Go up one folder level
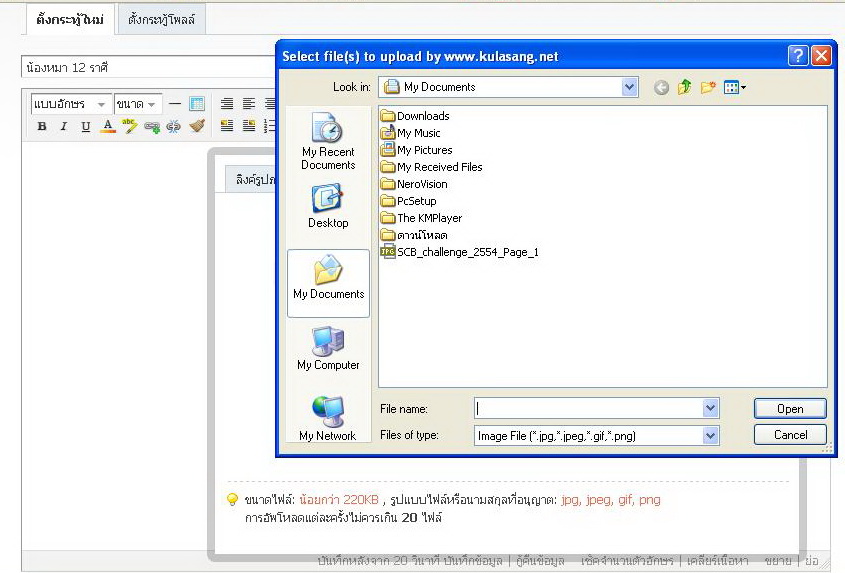This screenshot has height=573, width=845. pos(684,87)
